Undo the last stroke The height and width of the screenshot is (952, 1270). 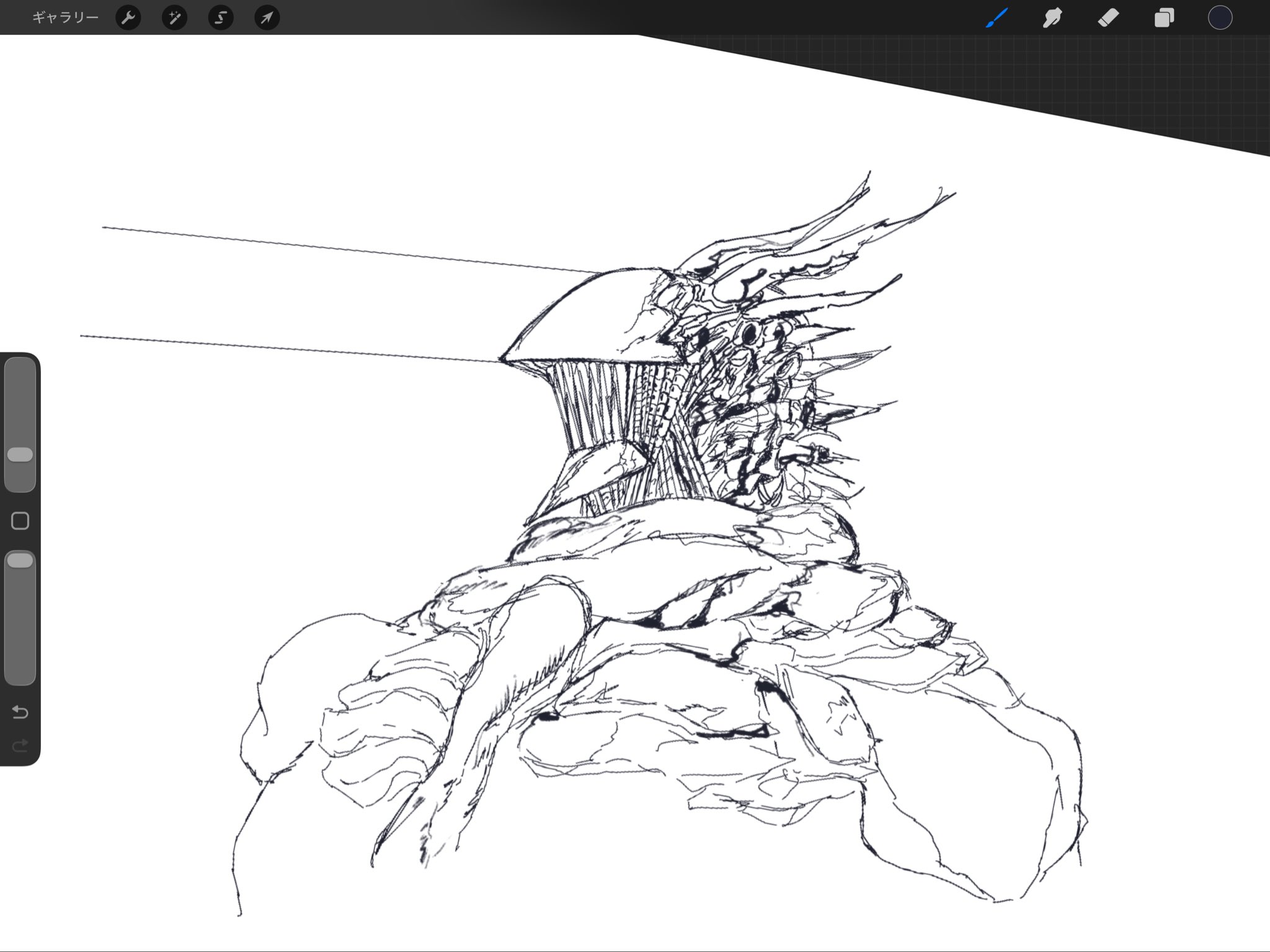[x=20, y=712]
